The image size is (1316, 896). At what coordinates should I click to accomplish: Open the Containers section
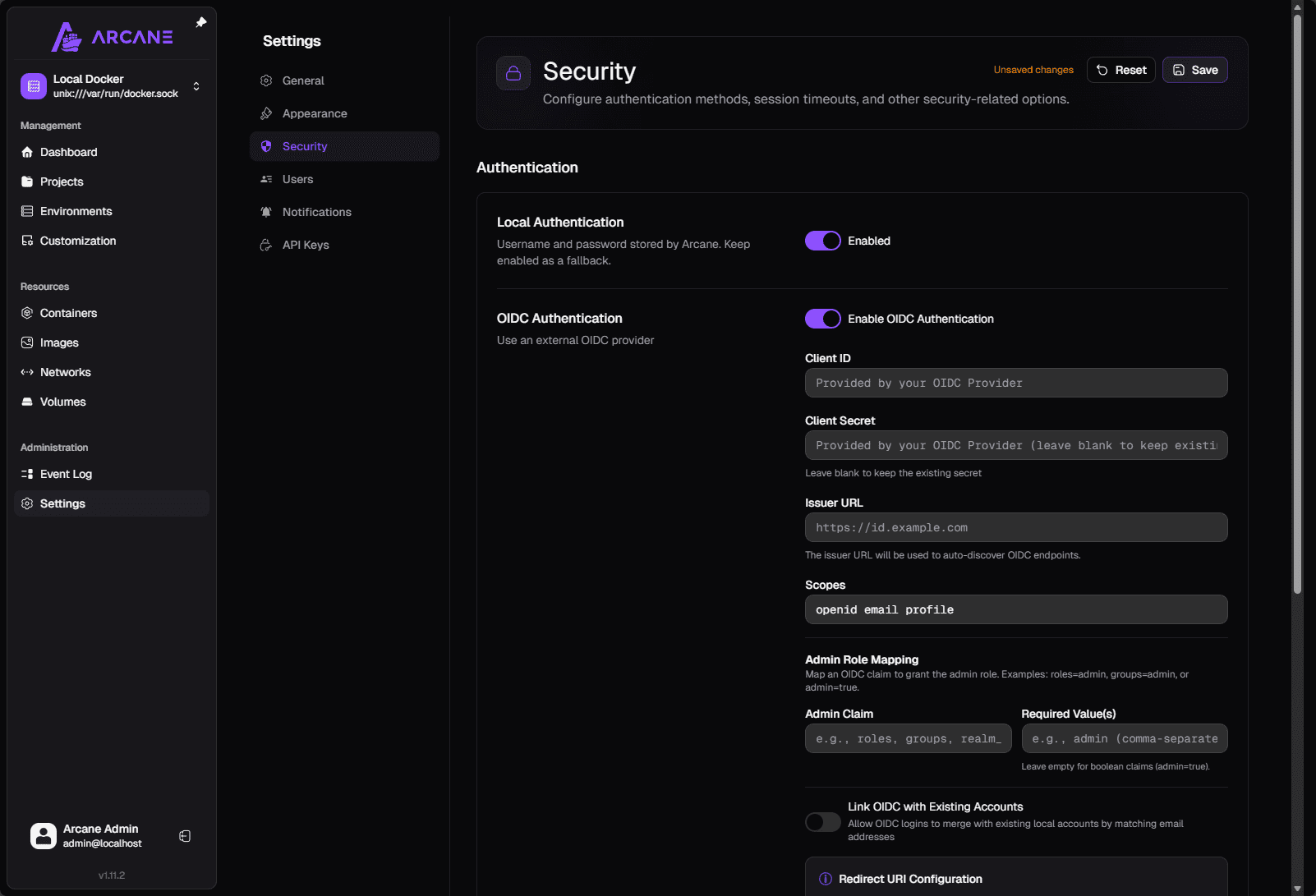(x=68, y=313)
